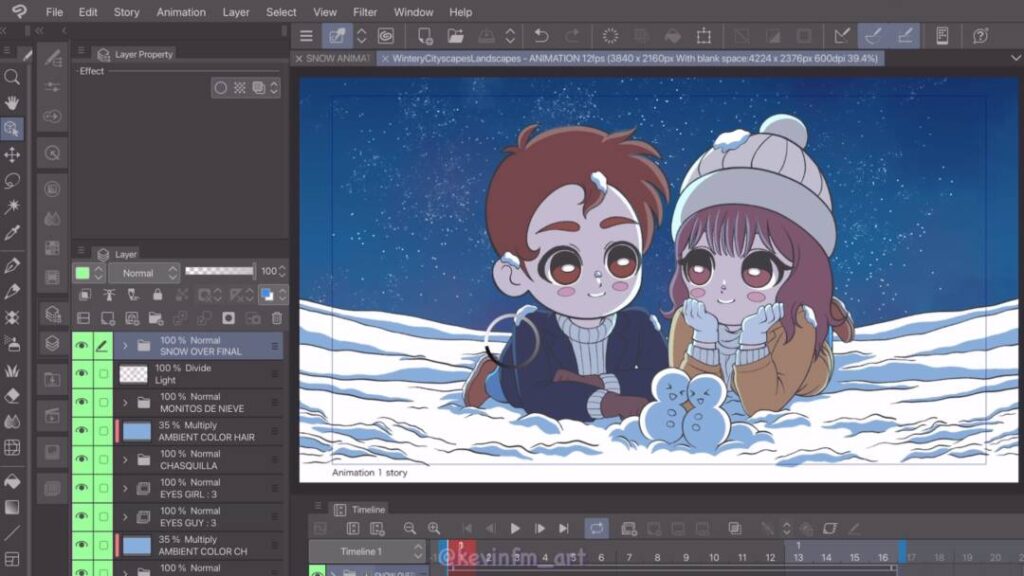The width and height of the screenshot is (1024, 576).
Task: Hide the SNOW OVER FINAL layer
Action: click(82, 345)
